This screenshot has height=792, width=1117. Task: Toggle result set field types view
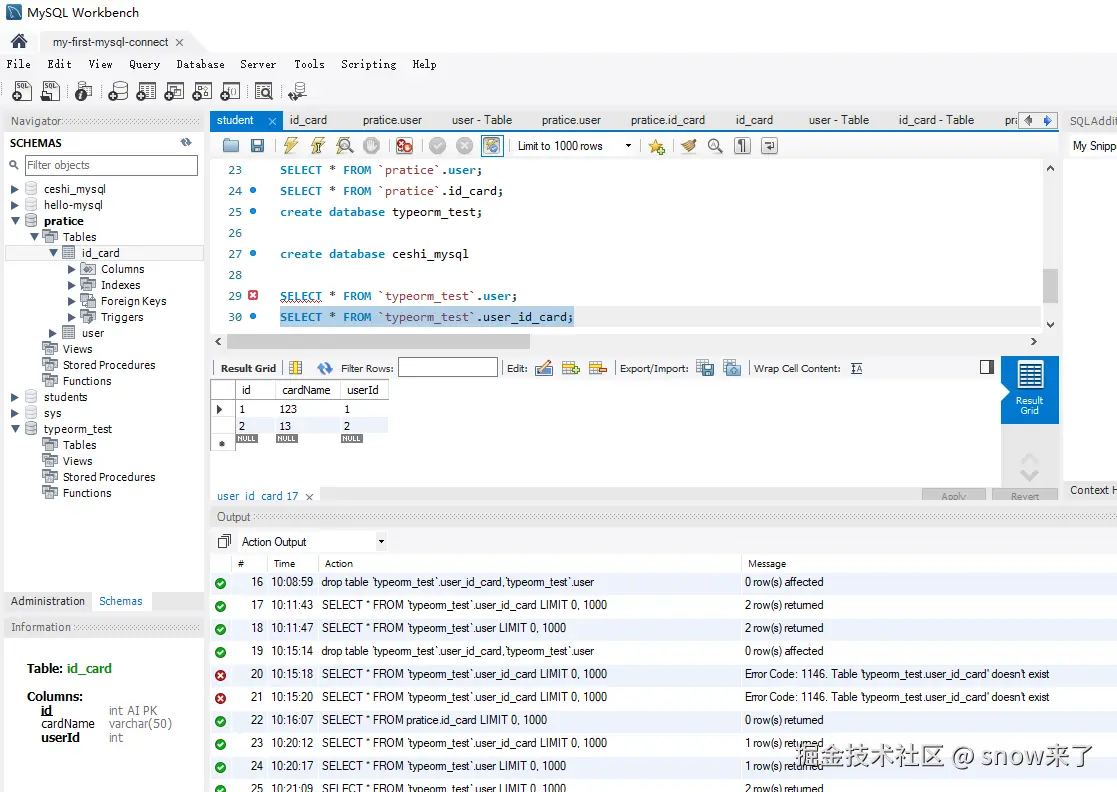[x=296, y=368]
